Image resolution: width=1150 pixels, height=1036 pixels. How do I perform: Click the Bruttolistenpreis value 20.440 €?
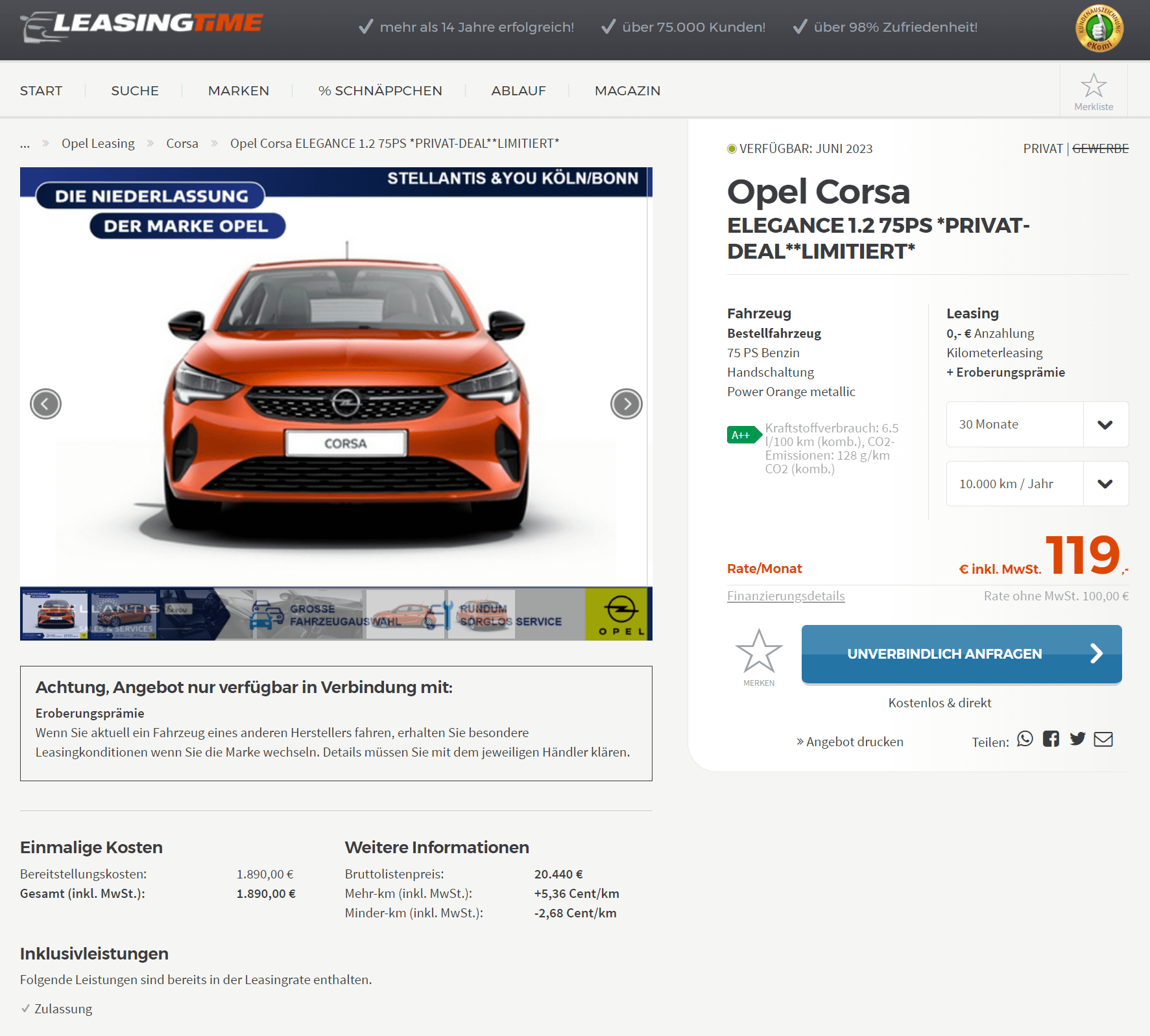pos(558,874)
